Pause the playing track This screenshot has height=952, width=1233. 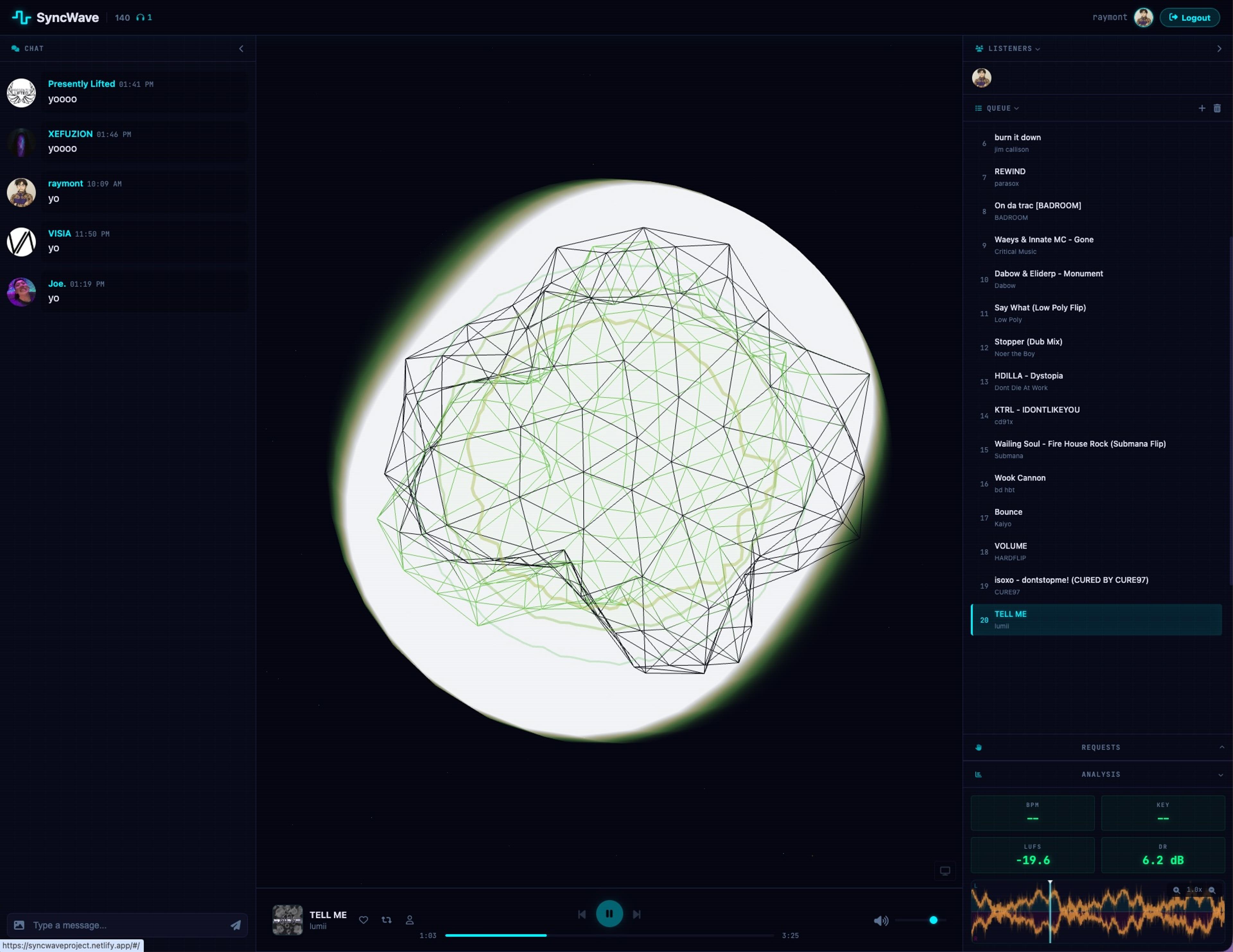point(609,913)
